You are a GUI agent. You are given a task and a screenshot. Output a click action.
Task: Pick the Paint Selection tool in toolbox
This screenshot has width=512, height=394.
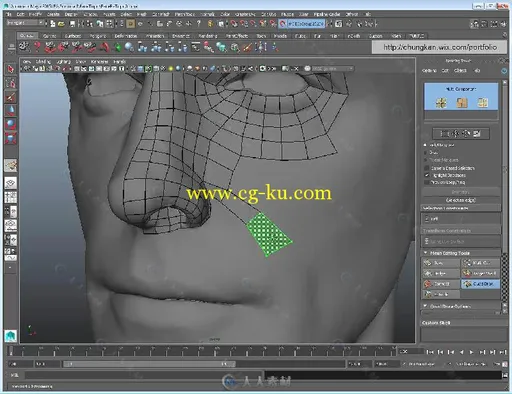10,97
